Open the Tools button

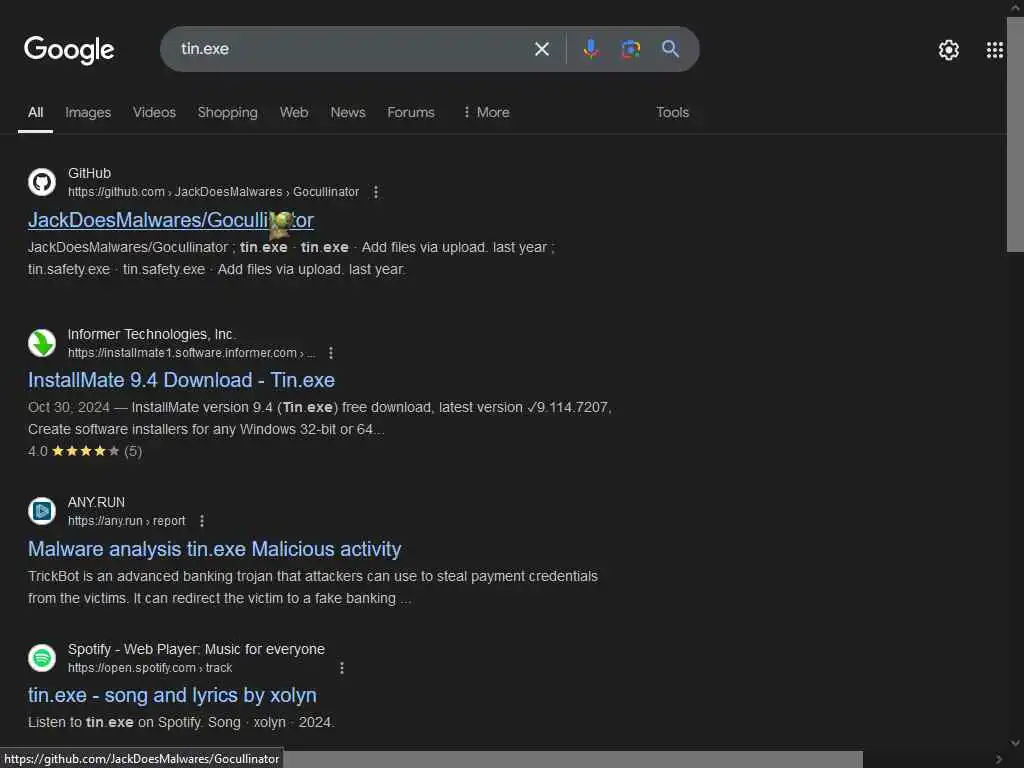672,112
